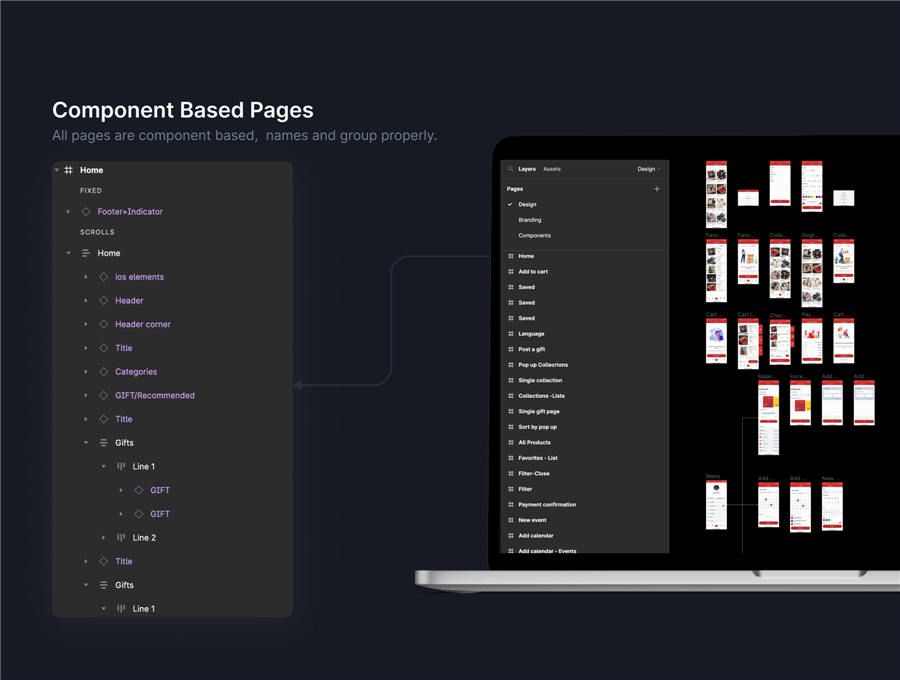This screenshot has width=900, height=680.
Task: Click the Pages section heading
Action: pyautogui.click(x=515, y=189)
